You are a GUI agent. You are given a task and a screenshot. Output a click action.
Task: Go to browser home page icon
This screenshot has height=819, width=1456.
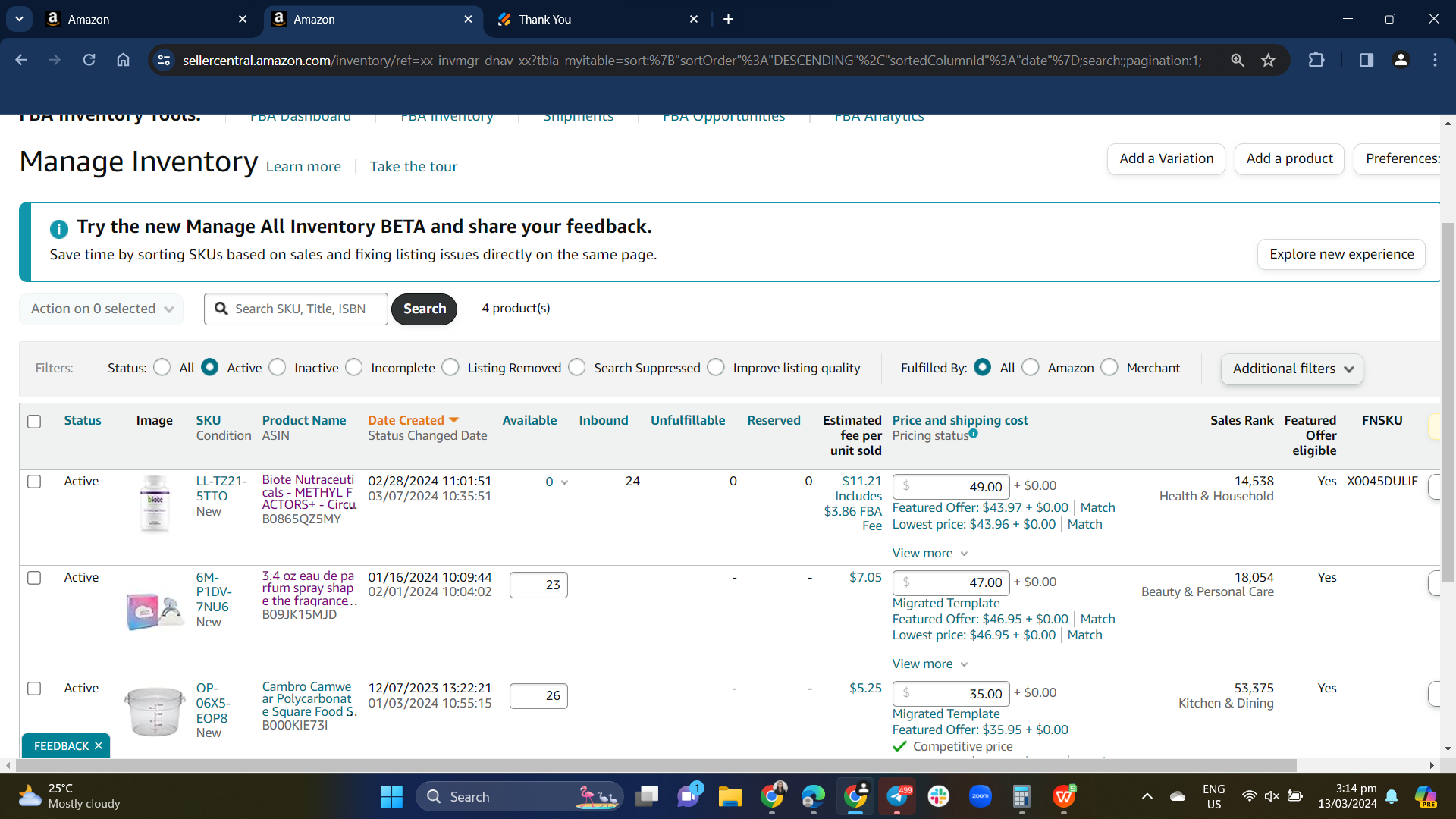click(x=123, y=60)
